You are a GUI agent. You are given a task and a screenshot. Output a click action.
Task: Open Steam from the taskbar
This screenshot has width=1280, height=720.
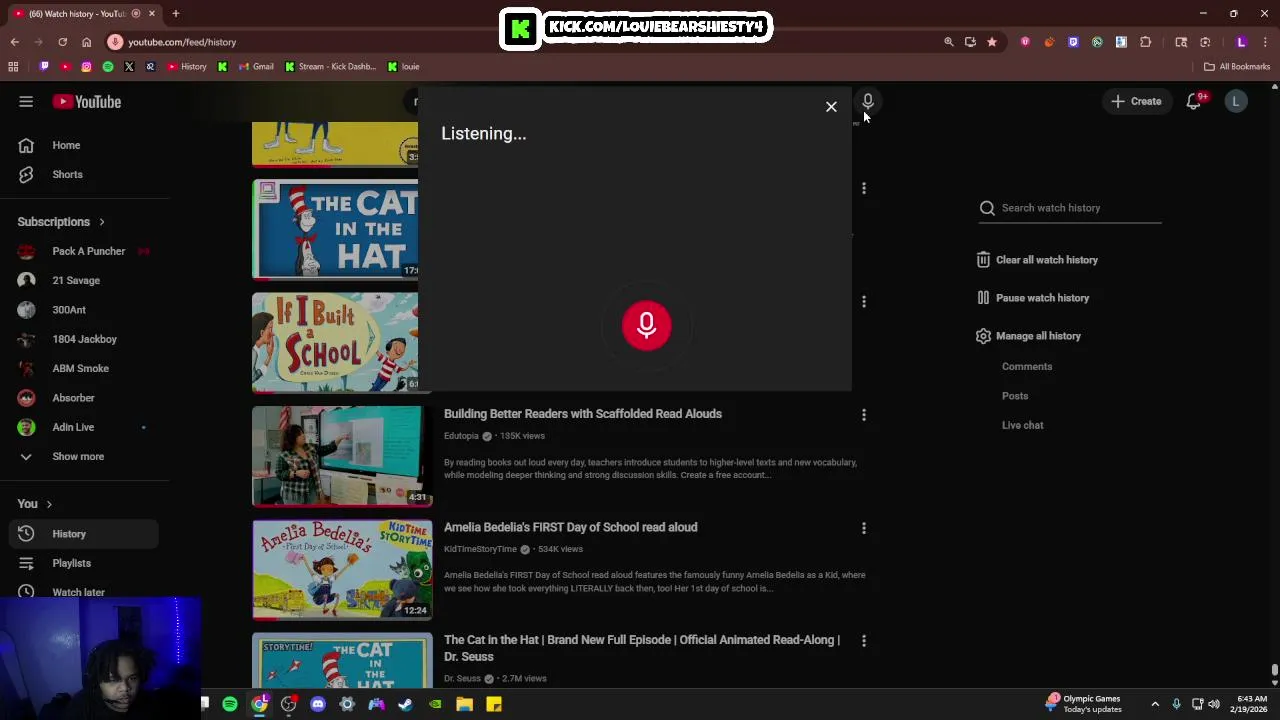pyautogui.click(x=405, y=704)
